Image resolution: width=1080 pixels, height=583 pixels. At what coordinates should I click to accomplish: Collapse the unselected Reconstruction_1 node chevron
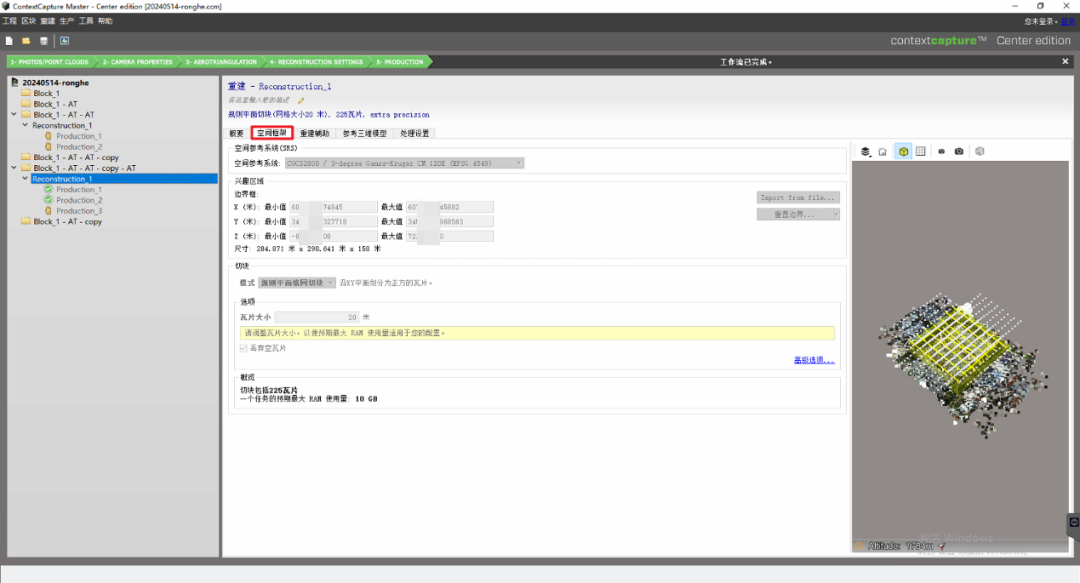coord(25,125)
